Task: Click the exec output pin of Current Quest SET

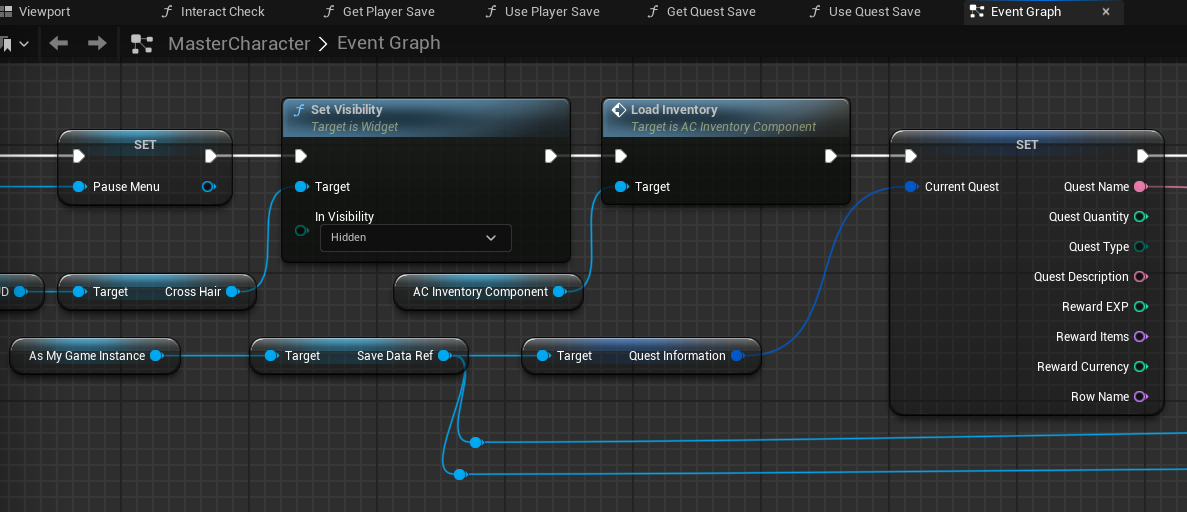Action: click(x=1143, y=156)
